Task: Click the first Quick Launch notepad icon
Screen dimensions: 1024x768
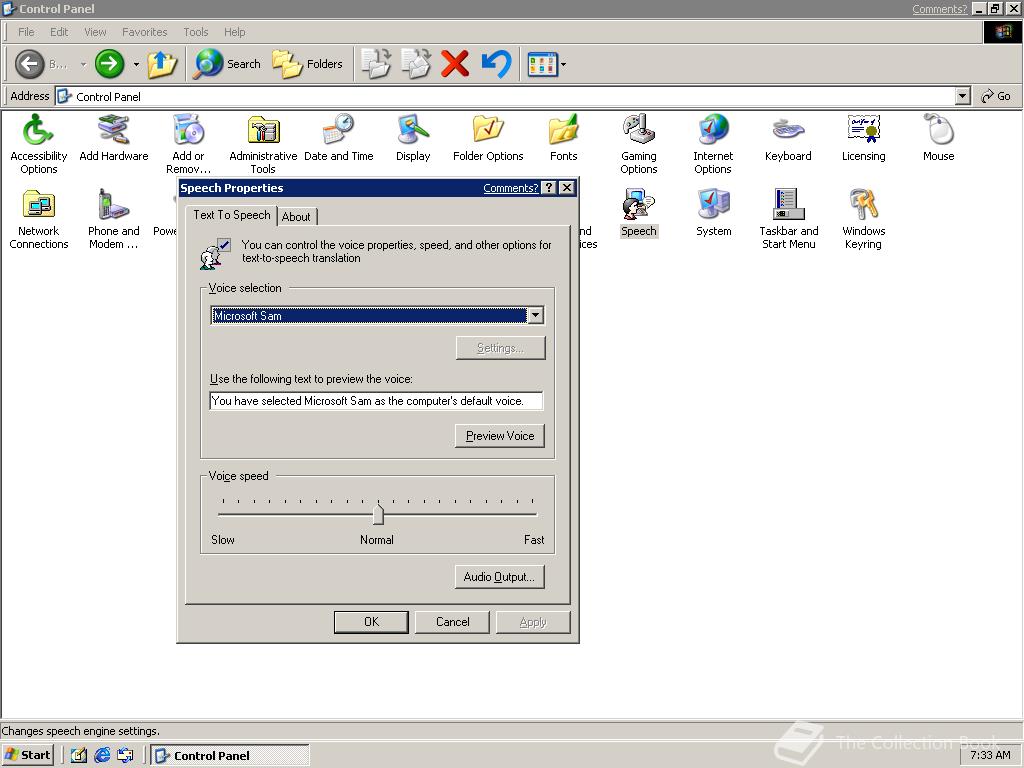Action: pyautogui.click(x=79, y=756)
